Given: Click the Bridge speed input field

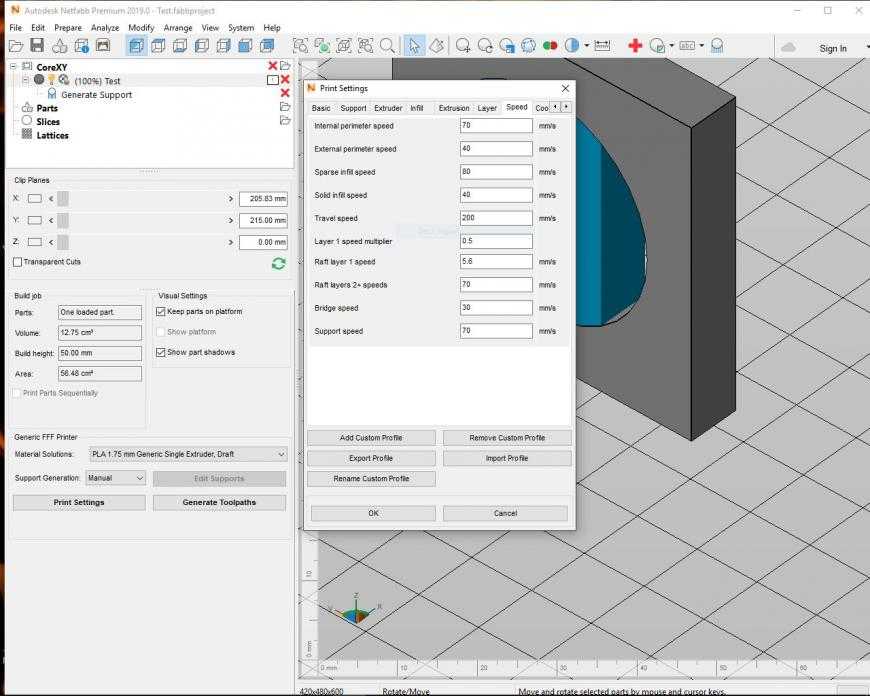Looking at the screenshot, I should click(496, 308).
